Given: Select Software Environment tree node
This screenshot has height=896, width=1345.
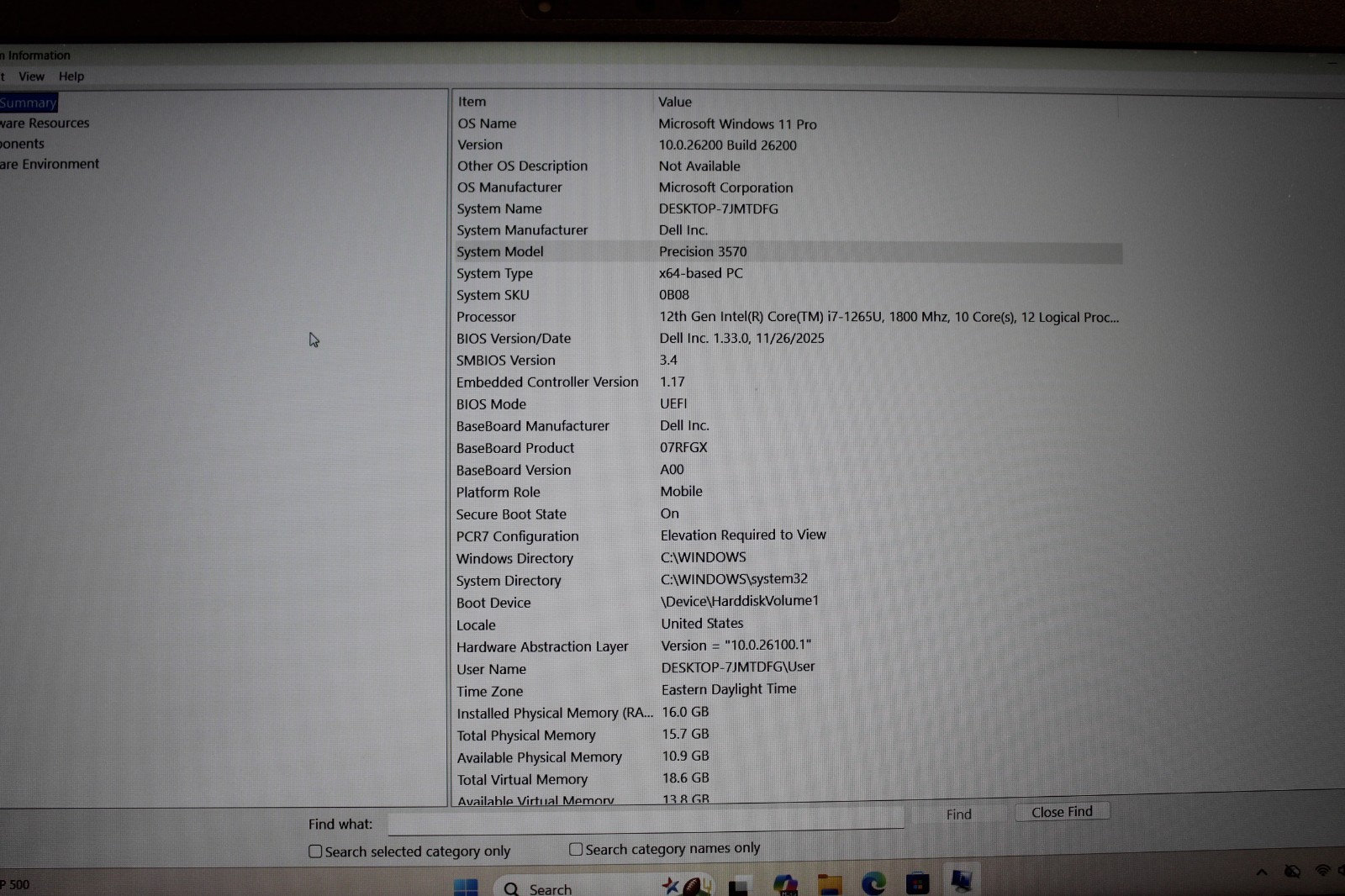Looking at the screenshot, I should tap(50, 164).
